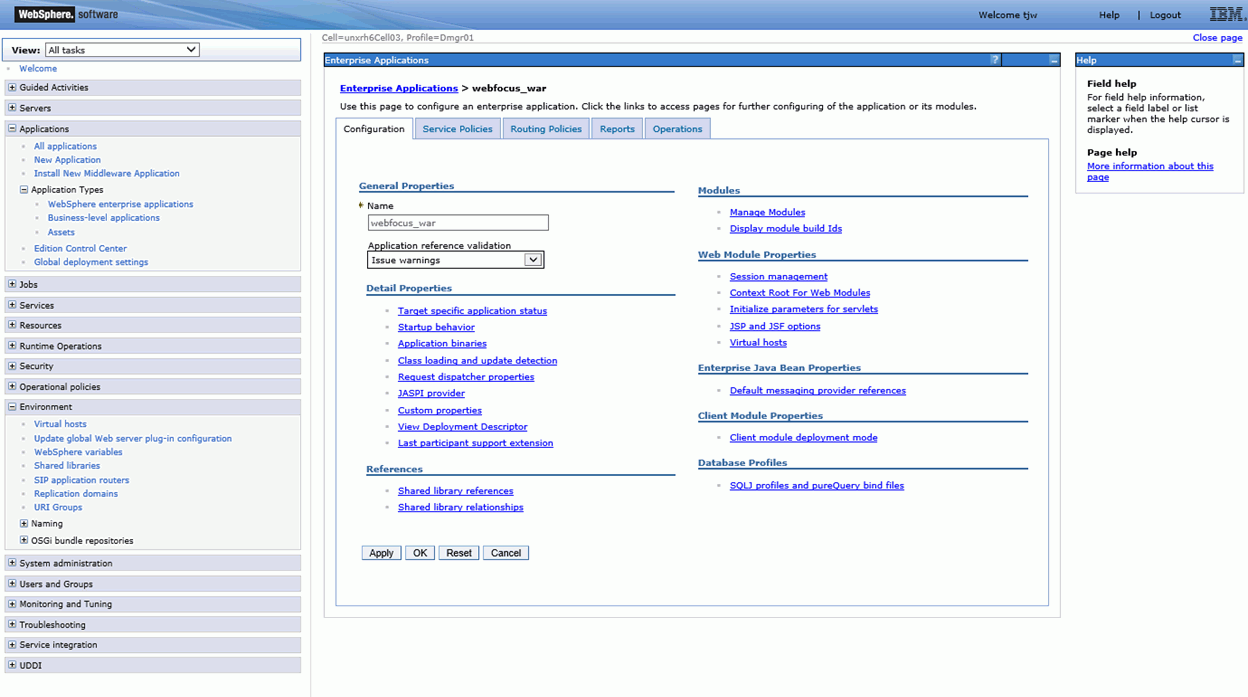This screenshot has width=1248, height=697.
Task: Expand the UDDI section
Action: tap(12, 665)
